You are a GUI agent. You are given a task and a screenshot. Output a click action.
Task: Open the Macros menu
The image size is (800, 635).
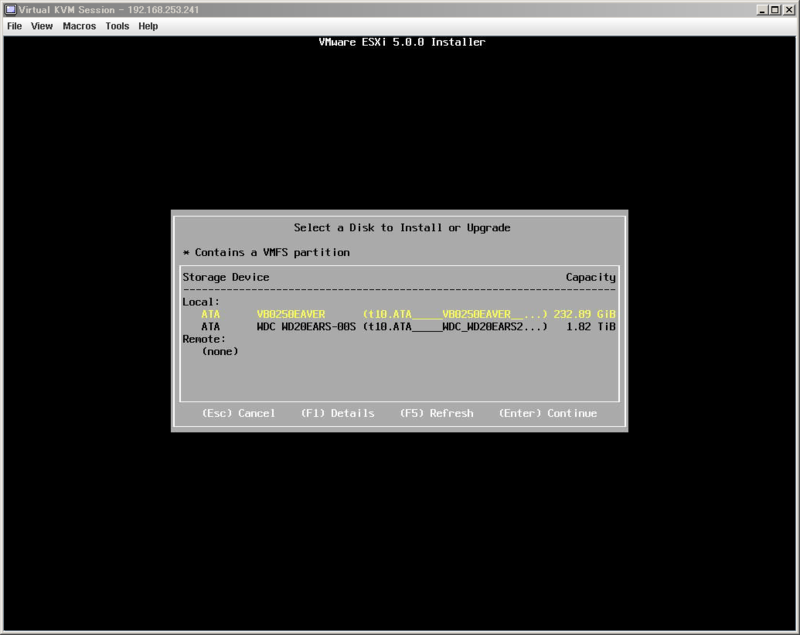coord(79,26)
